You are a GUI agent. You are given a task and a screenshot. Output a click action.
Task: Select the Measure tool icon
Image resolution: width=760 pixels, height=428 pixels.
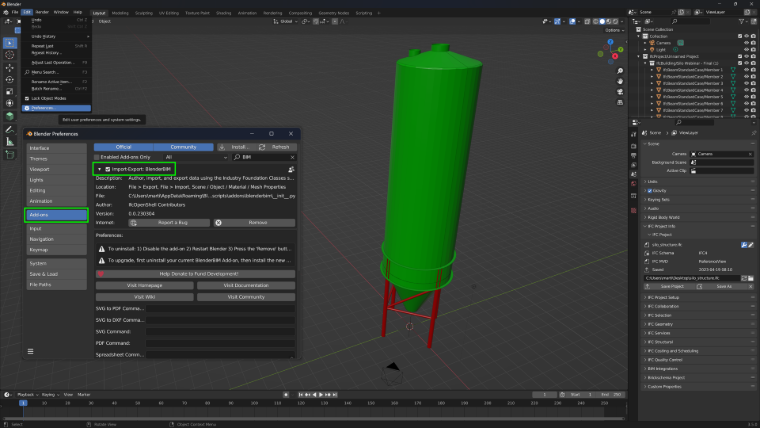(x=10, y=142)
